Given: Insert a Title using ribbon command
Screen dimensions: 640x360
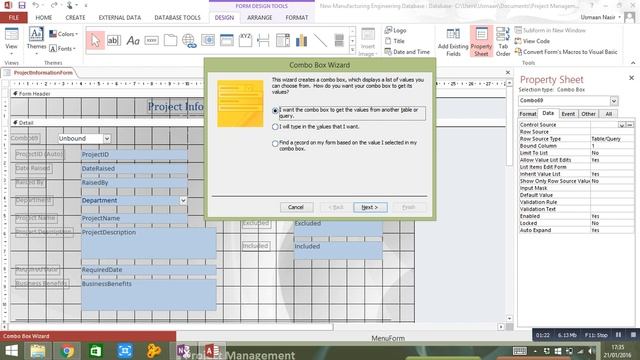Looking at the screenshot, I should 395,41.
